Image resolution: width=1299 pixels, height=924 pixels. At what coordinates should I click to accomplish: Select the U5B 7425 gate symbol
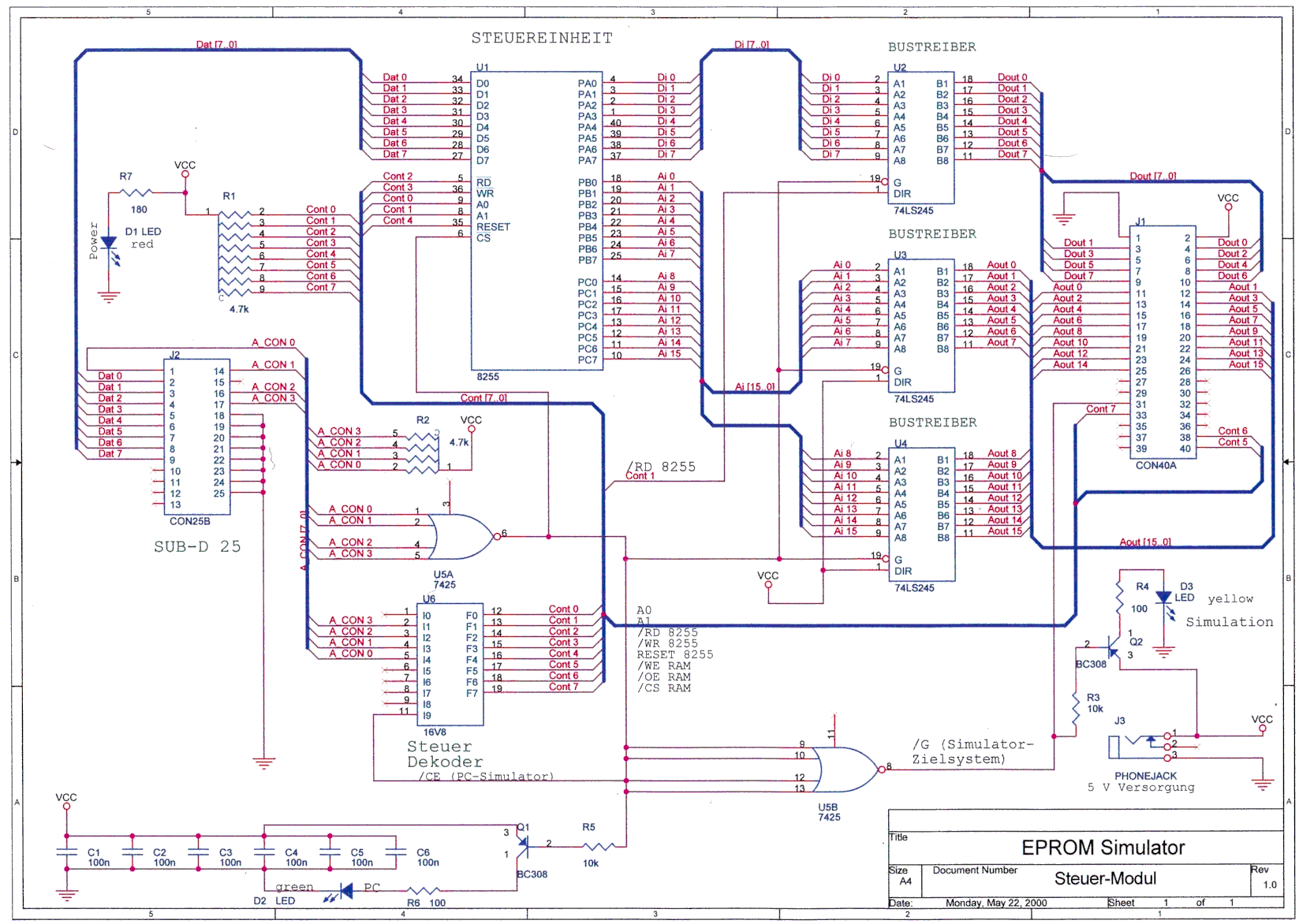click(x=845, y=769)
